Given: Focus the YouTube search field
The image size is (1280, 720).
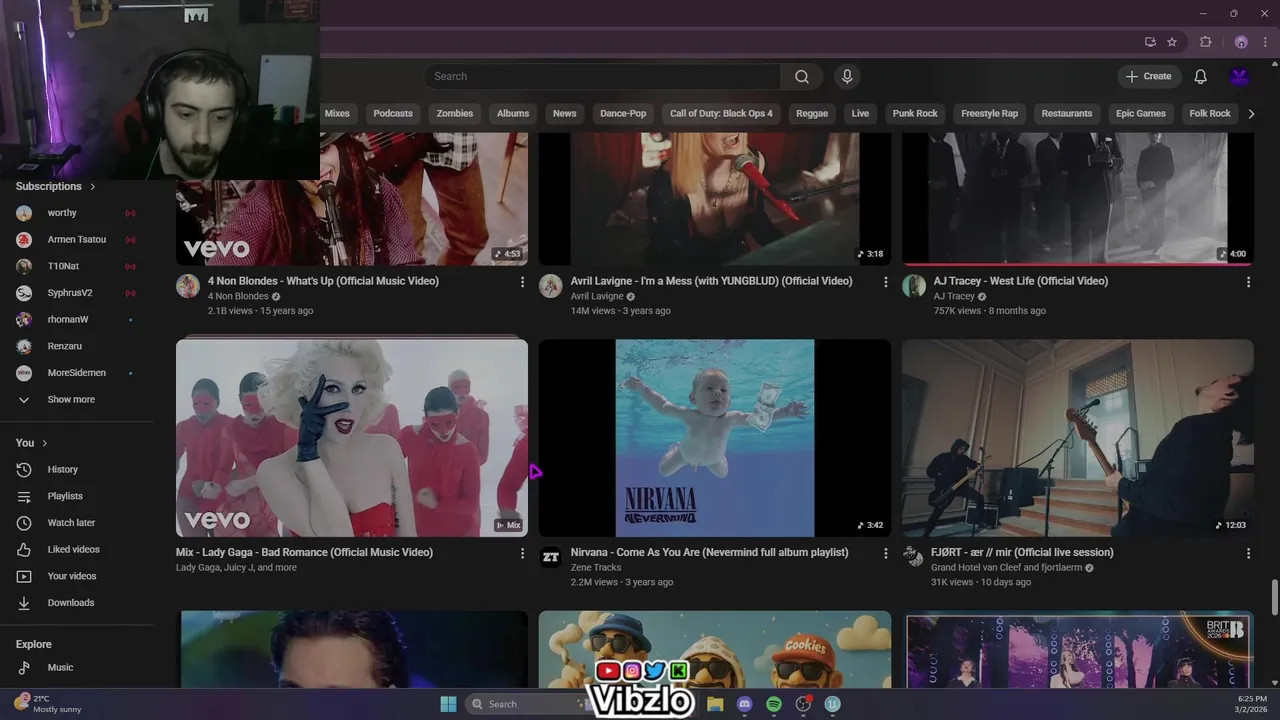Looking at the screenshot, I should click(x=602, y=77).
